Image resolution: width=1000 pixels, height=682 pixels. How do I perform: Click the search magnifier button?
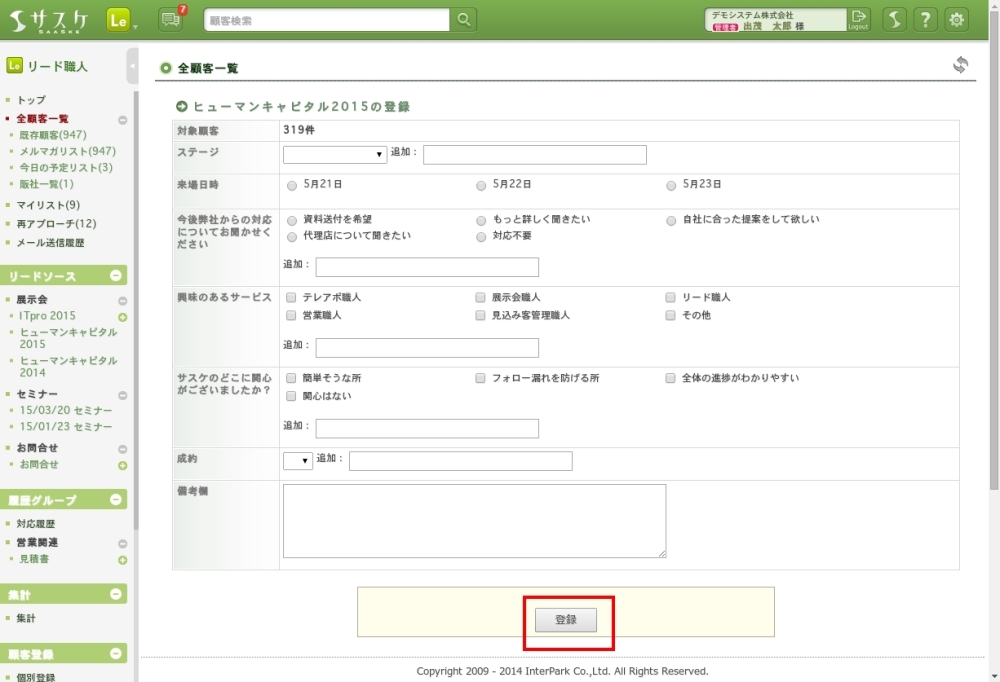(x=464, y=20)
